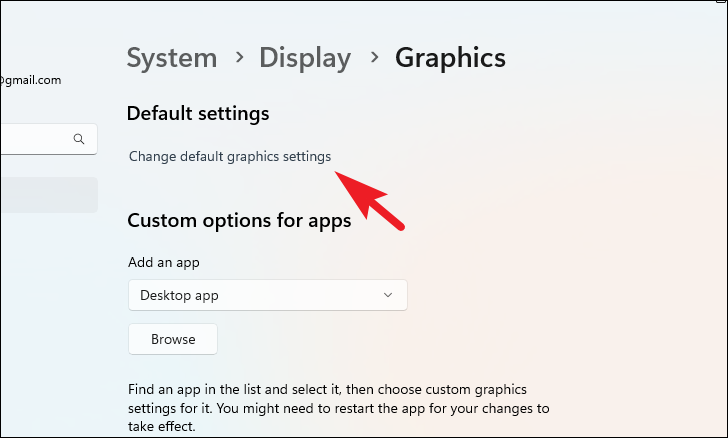Navigate to Display breadcrumb
Viewport: 728px width, 438px height.
305,59
